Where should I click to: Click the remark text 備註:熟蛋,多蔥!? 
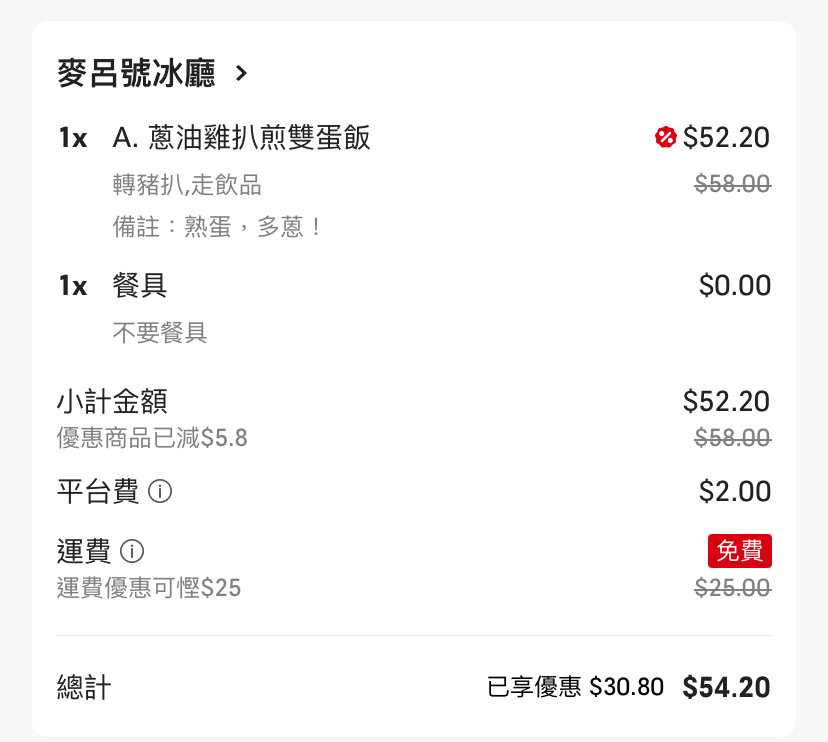click(217, 228)
